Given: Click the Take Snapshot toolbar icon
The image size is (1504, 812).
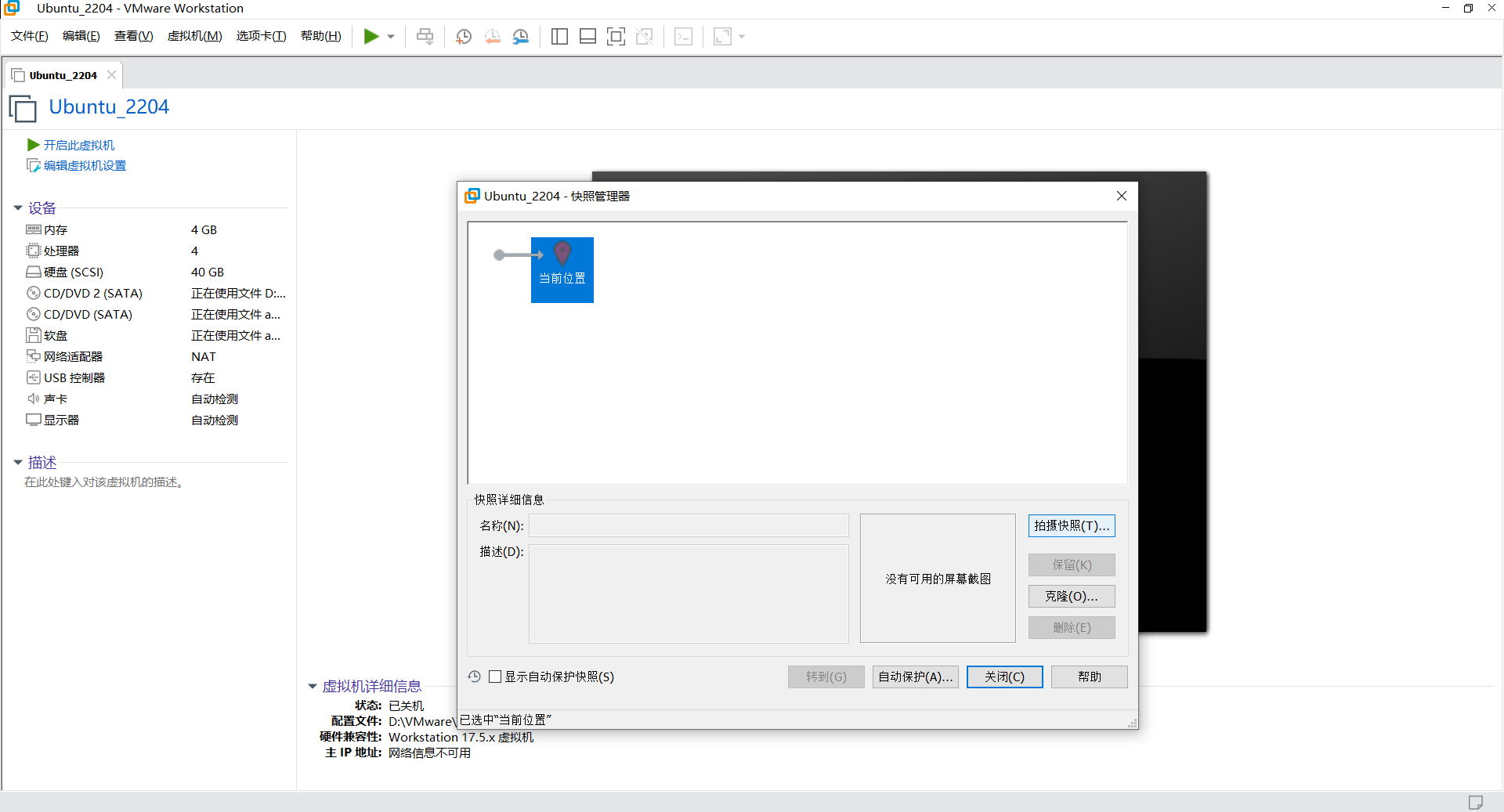Looking at the screenshot, I should [x=464, y=36].
